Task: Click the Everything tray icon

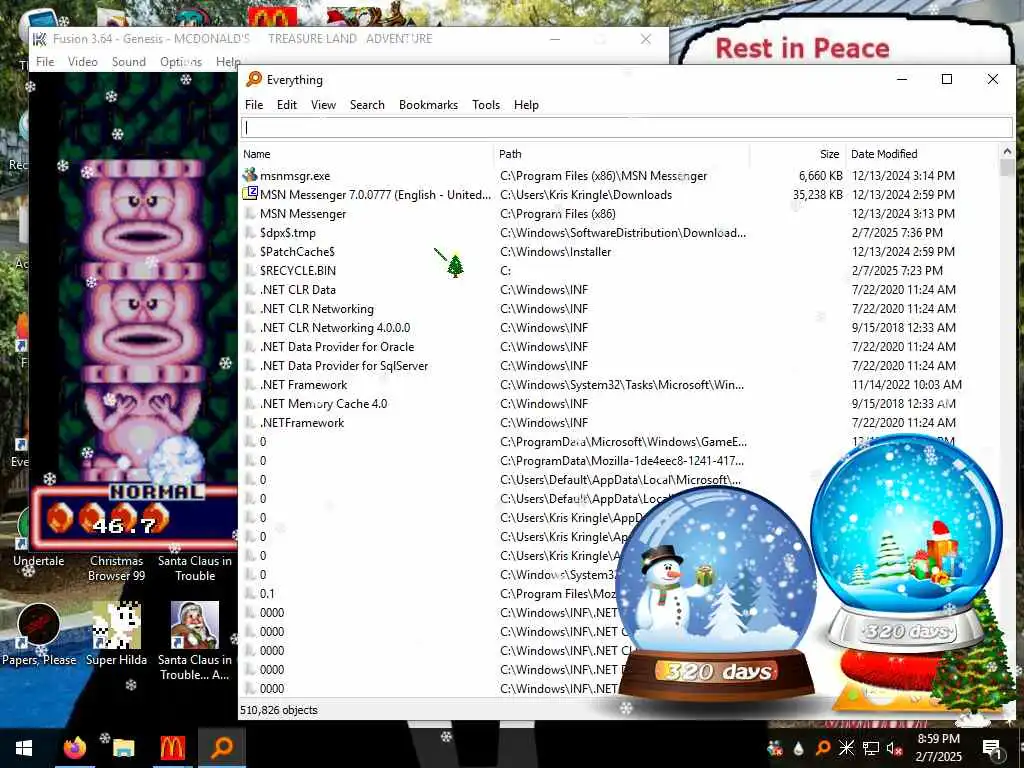Action: click(x=823, y=748)
